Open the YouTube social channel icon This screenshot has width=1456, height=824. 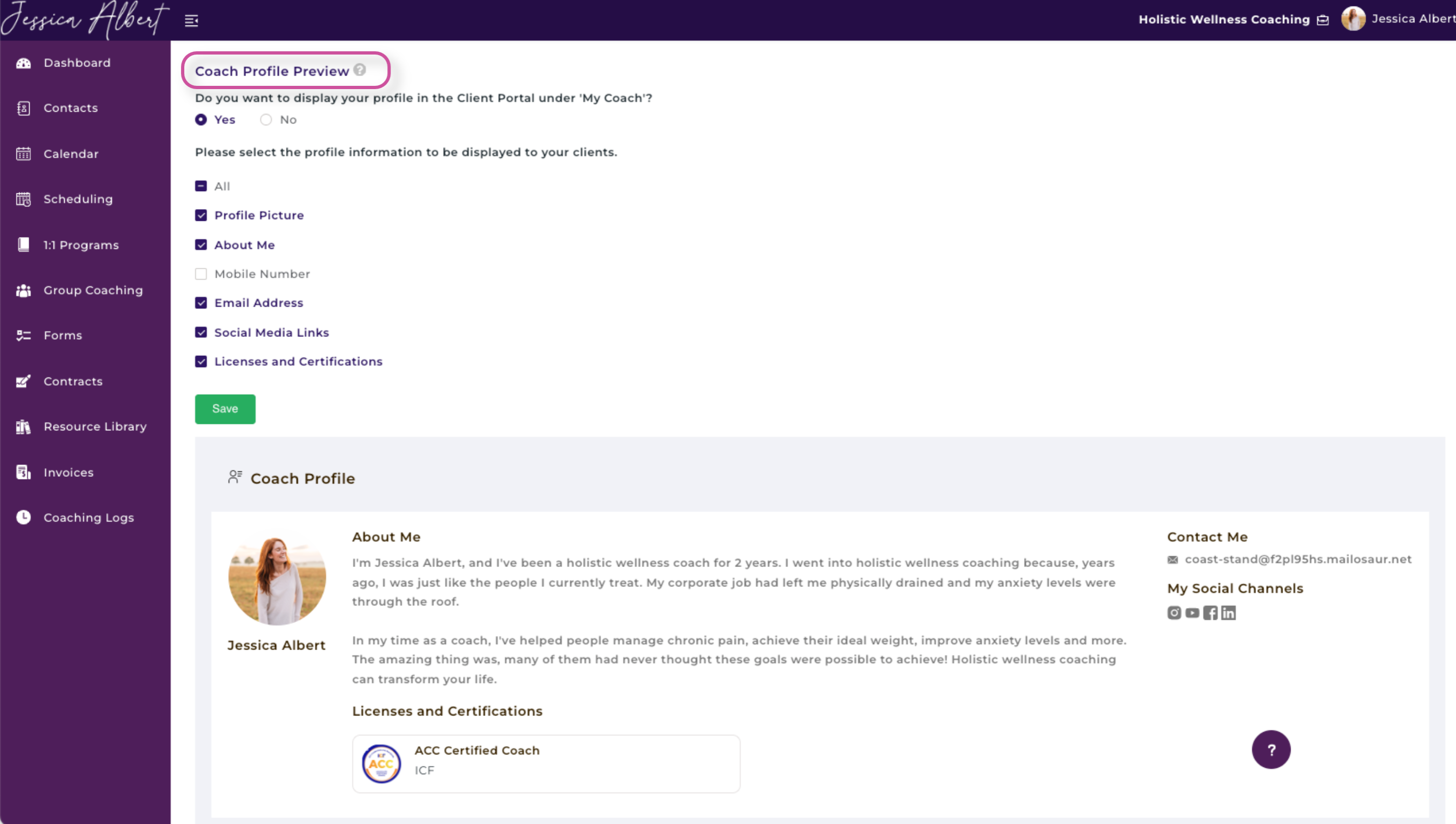pos(1192,613)
